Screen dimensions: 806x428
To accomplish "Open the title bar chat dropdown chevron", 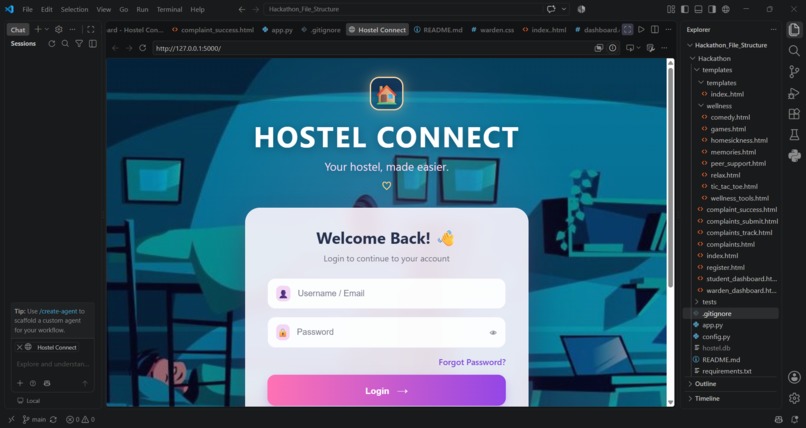I will (564, 9).
